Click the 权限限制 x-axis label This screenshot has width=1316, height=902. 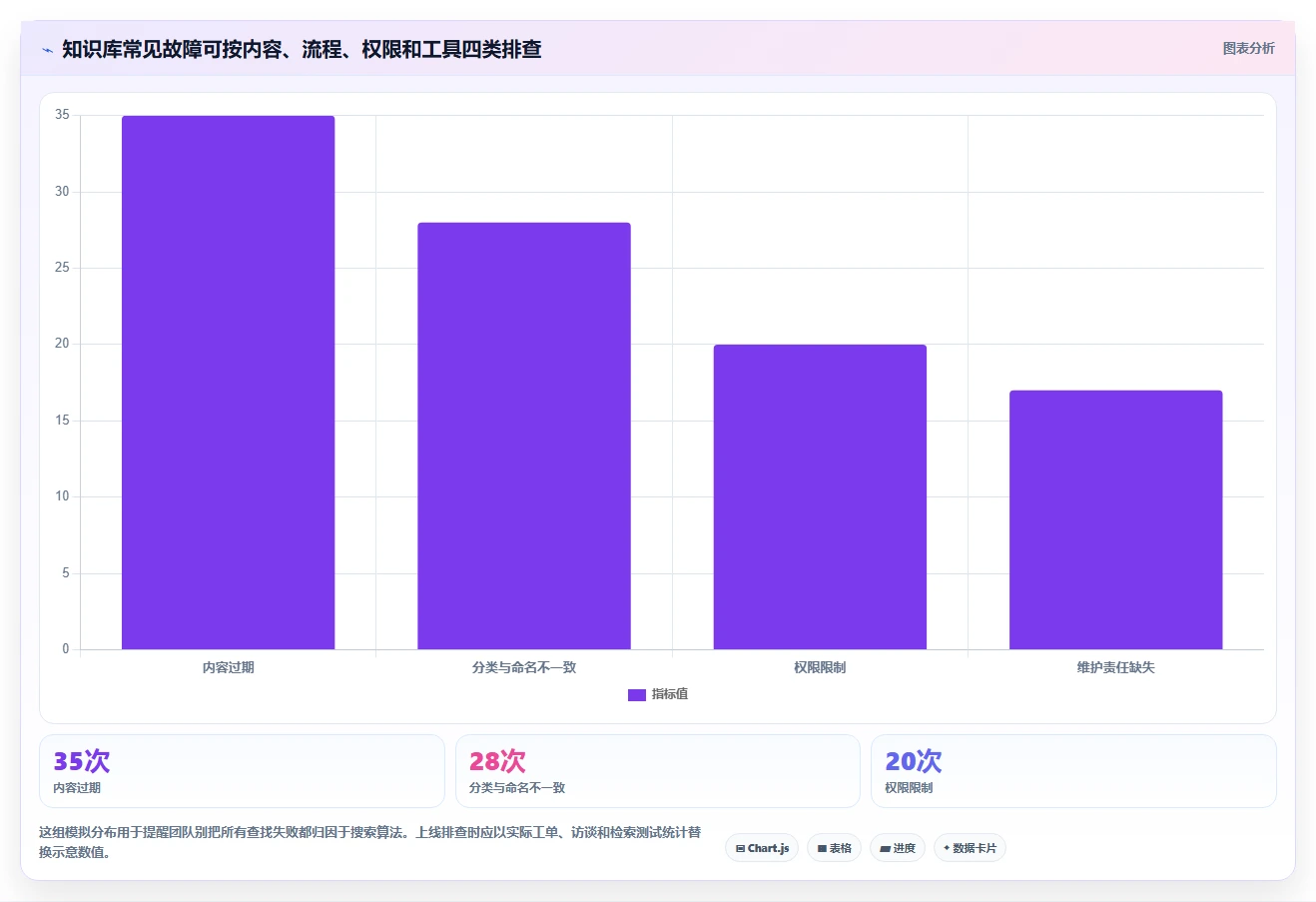pyautogui.click(x=820, y=667)
